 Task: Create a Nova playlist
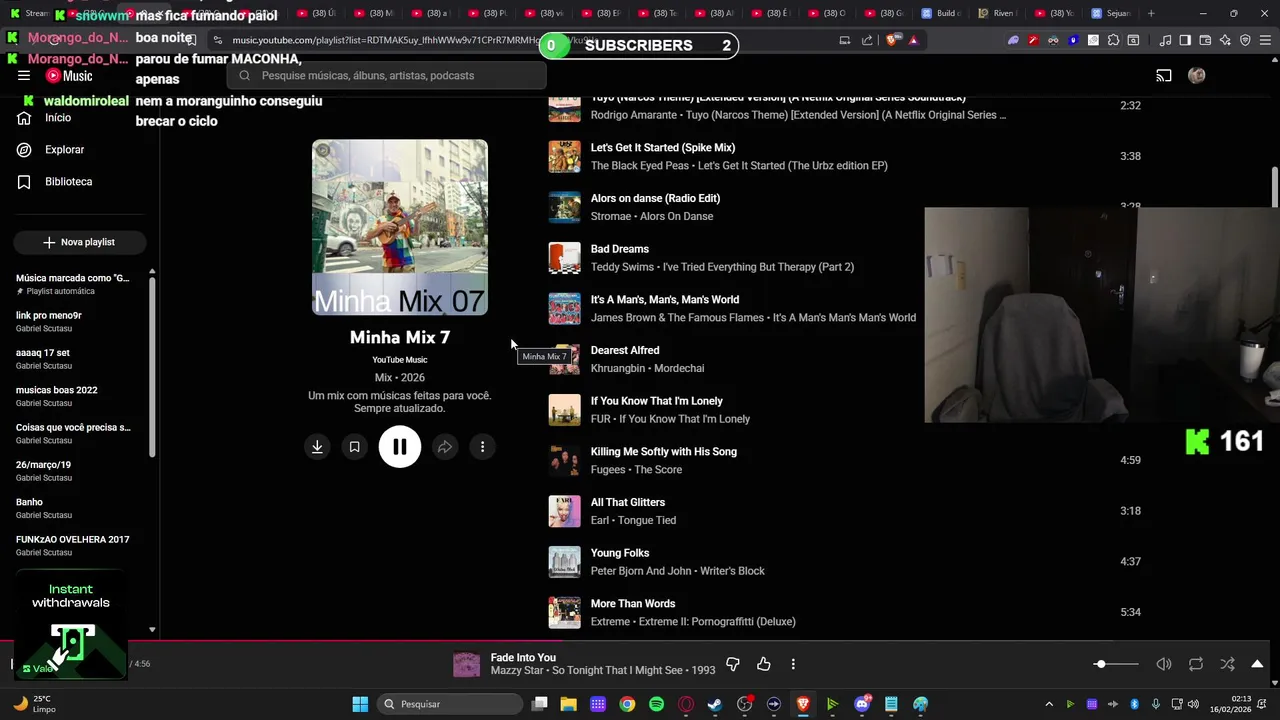[x=80, y=242]
